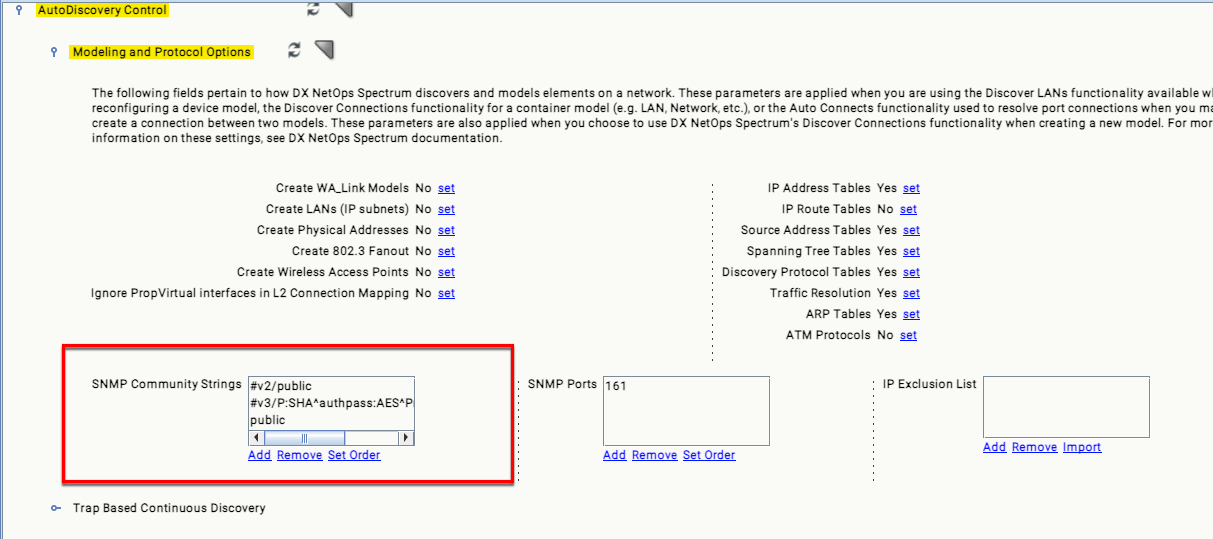
Task: Collapse the AutoDiscovery Control section
Action: [19, 10]
